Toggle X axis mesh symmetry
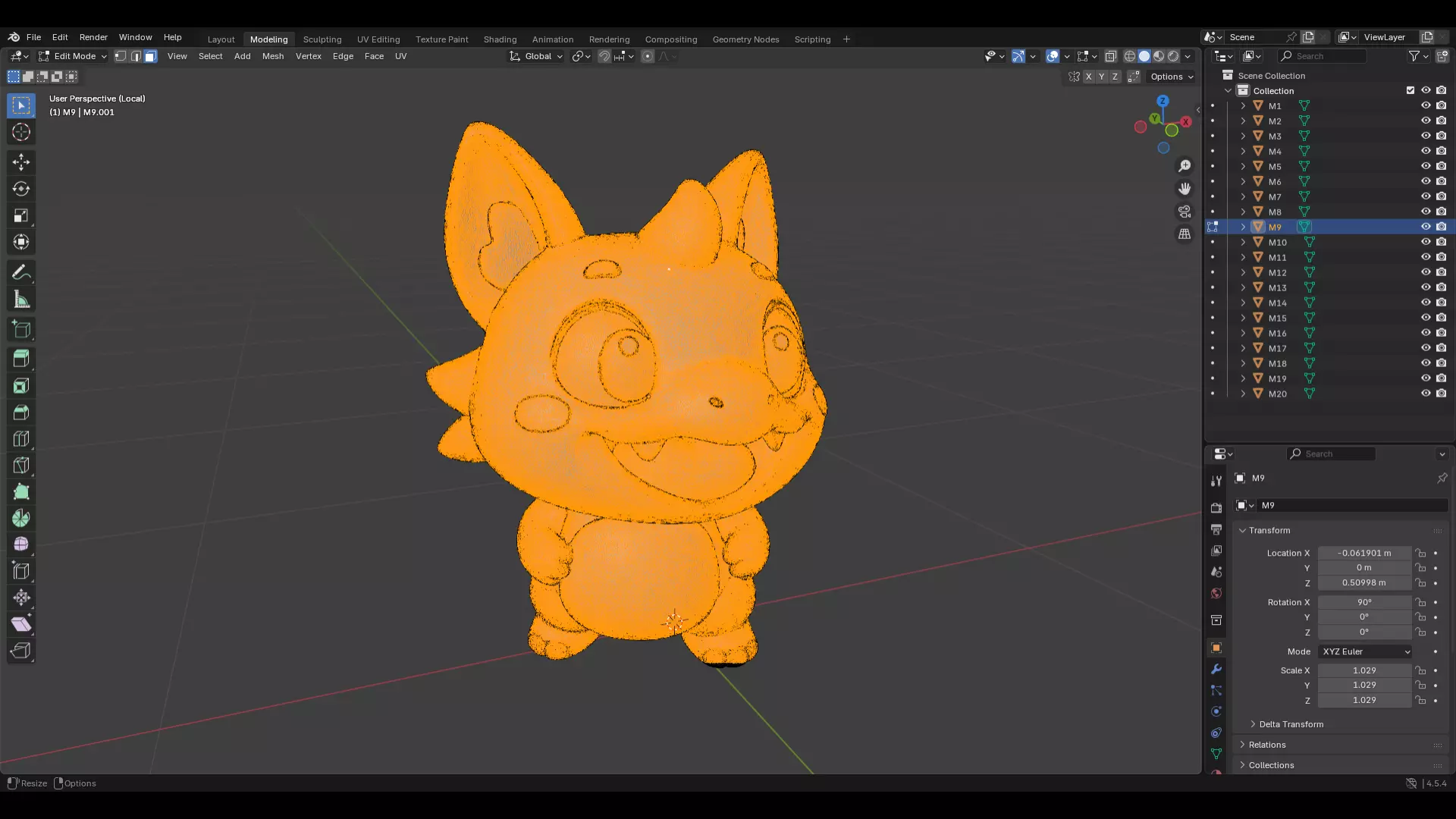 pyautogui.click(x=1088, y=77)
